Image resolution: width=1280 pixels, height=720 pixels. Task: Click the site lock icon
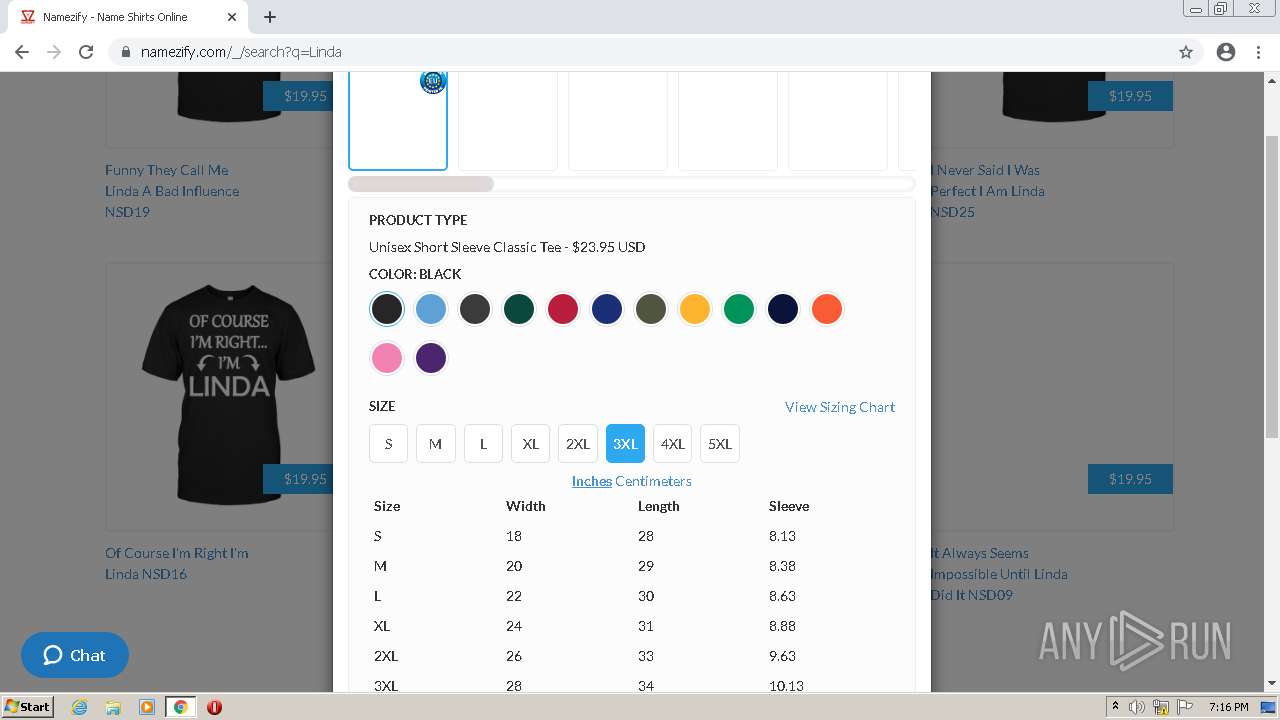126,52
